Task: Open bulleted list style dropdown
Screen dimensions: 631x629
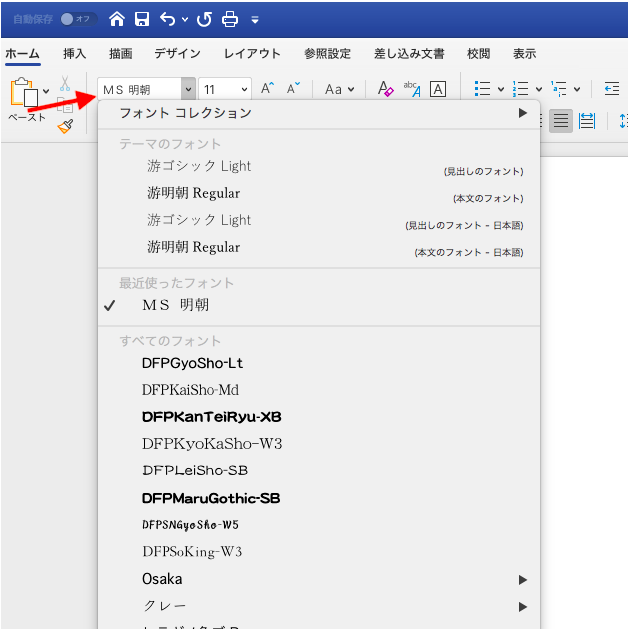Action: (x=501, y=89)
